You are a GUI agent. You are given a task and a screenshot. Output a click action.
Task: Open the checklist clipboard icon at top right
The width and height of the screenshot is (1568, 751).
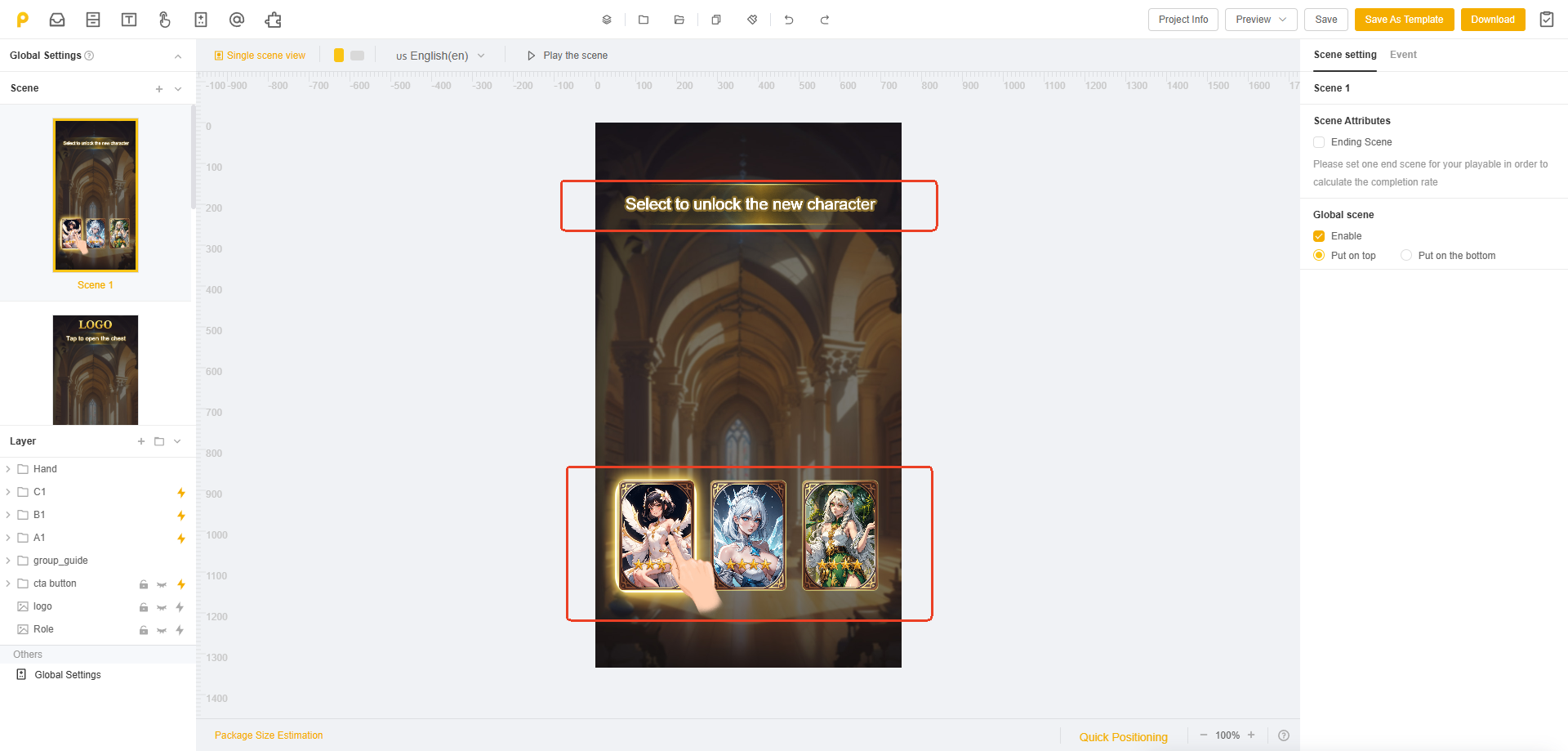(1547, 20)
